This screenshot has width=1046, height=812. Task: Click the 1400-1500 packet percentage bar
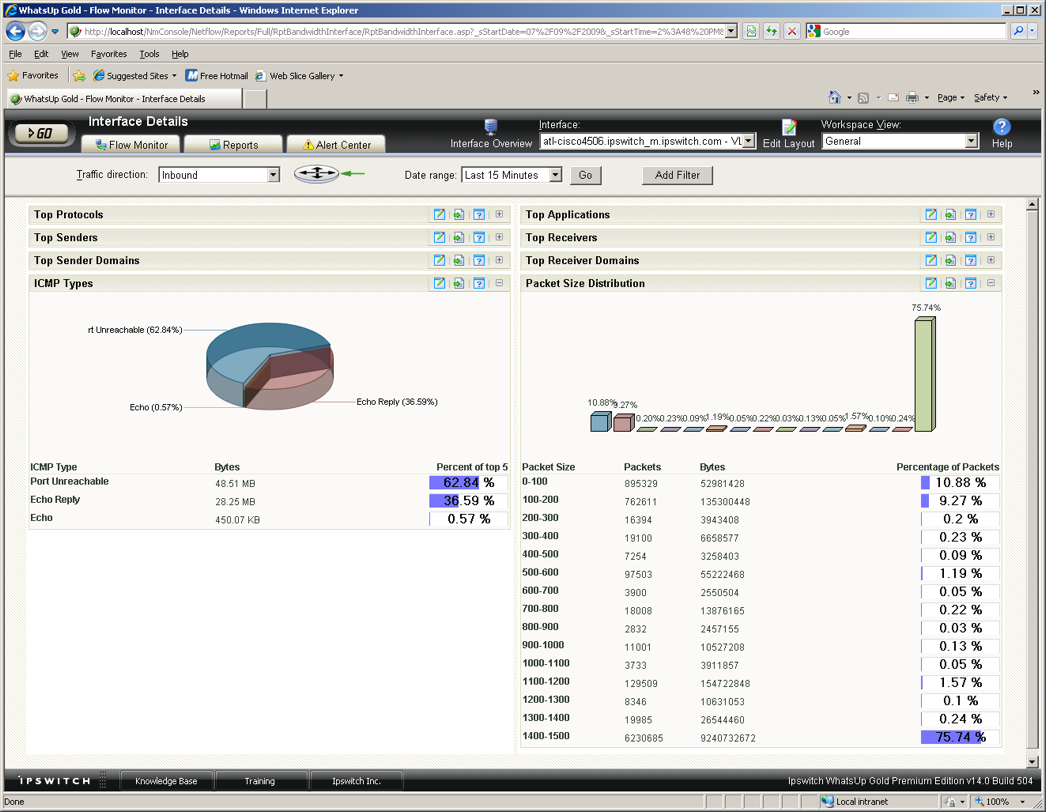point(960,737)
